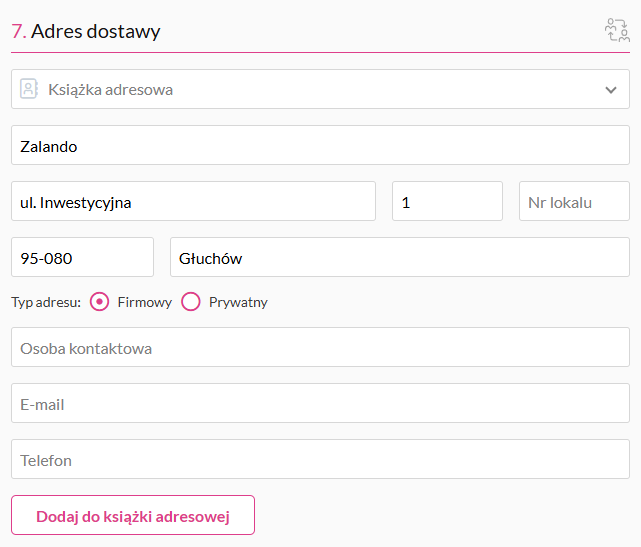Click the E-mail input field
641x547 pixels.
click(320, 403)
